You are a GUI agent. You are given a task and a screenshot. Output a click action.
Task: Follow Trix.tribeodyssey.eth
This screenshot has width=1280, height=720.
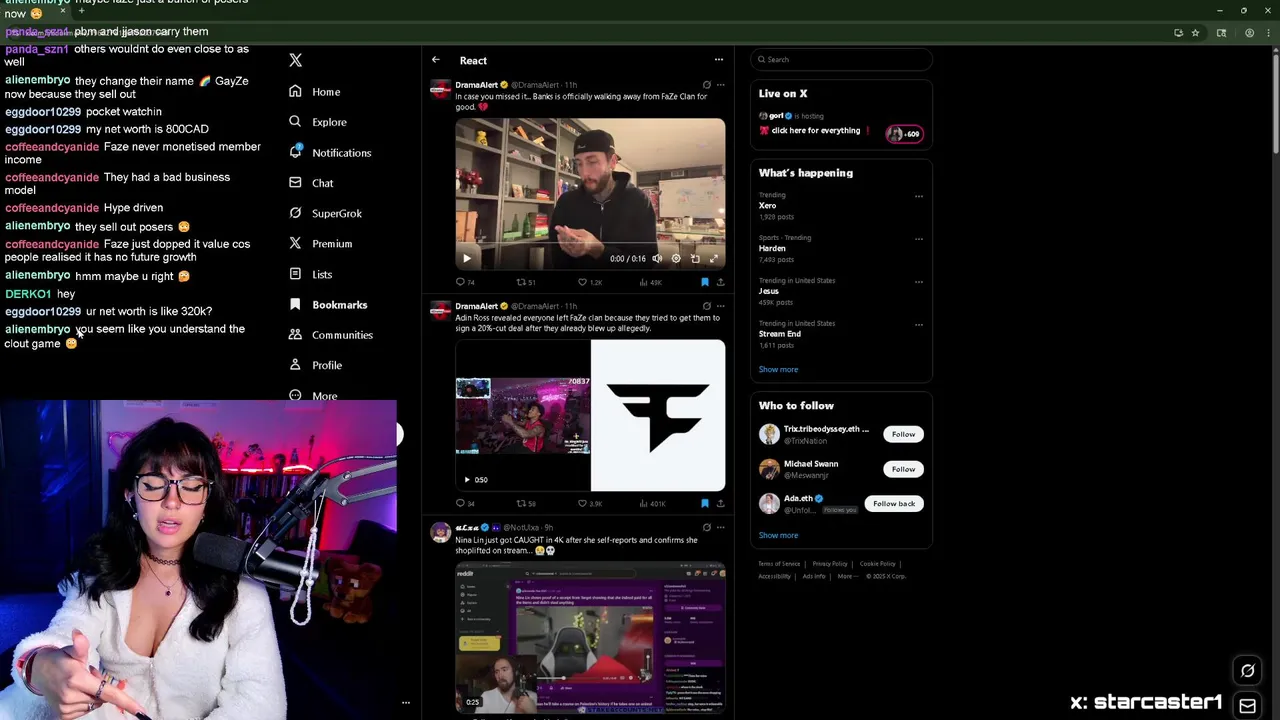tap(903, 434)
